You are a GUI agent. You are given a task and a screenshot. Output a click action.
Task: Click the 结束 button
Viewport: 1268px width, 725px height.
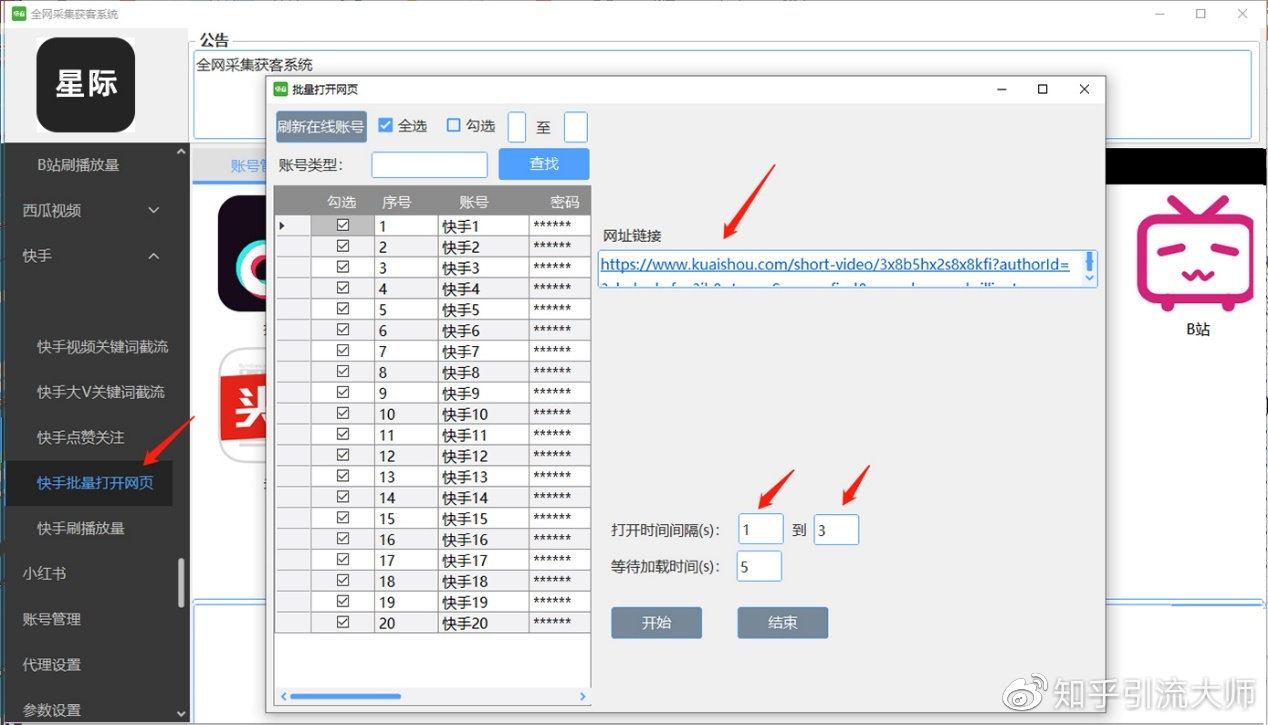pos(783,622)
